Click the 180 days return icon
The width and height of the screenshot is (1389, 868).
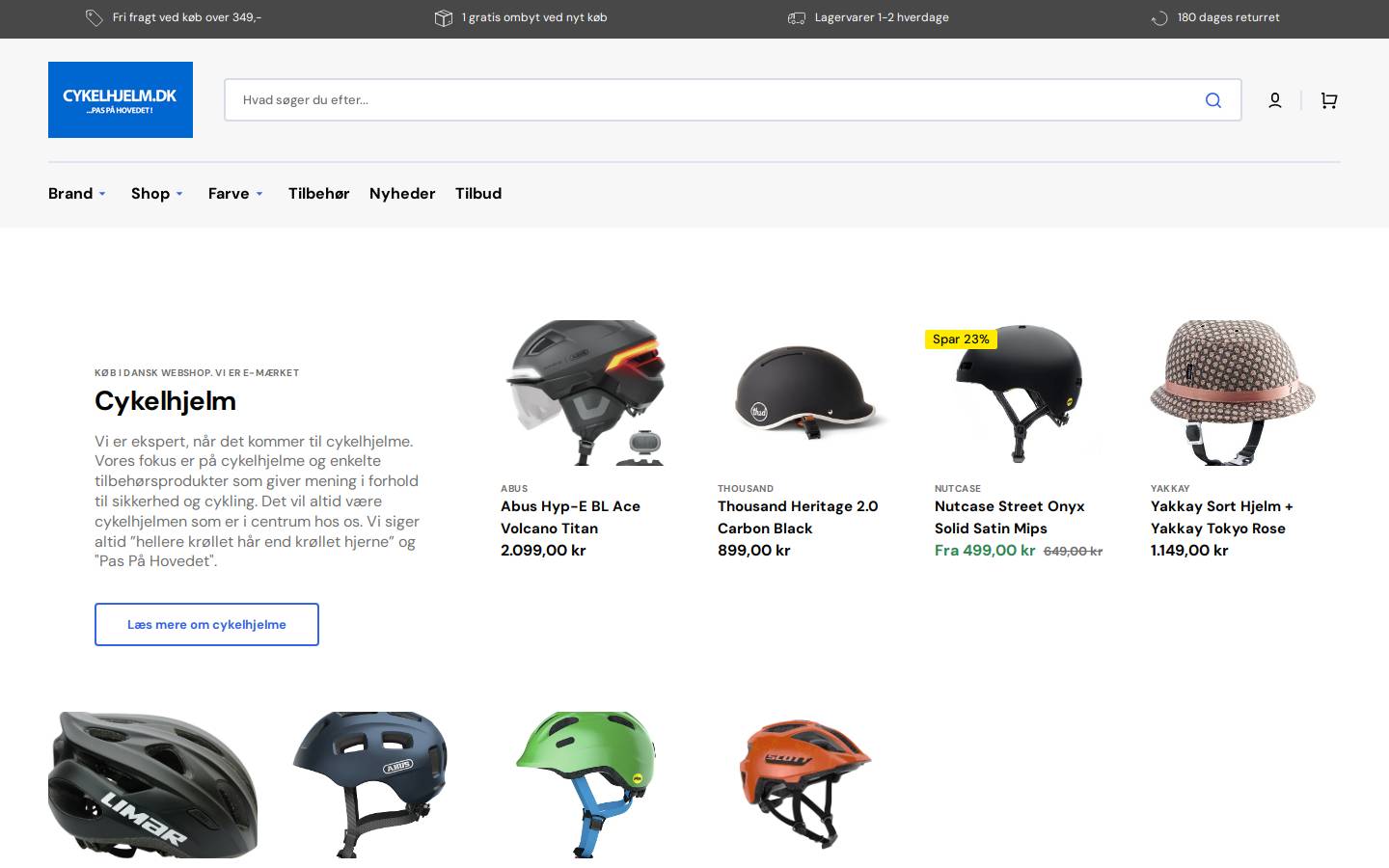pos(1159,18)
